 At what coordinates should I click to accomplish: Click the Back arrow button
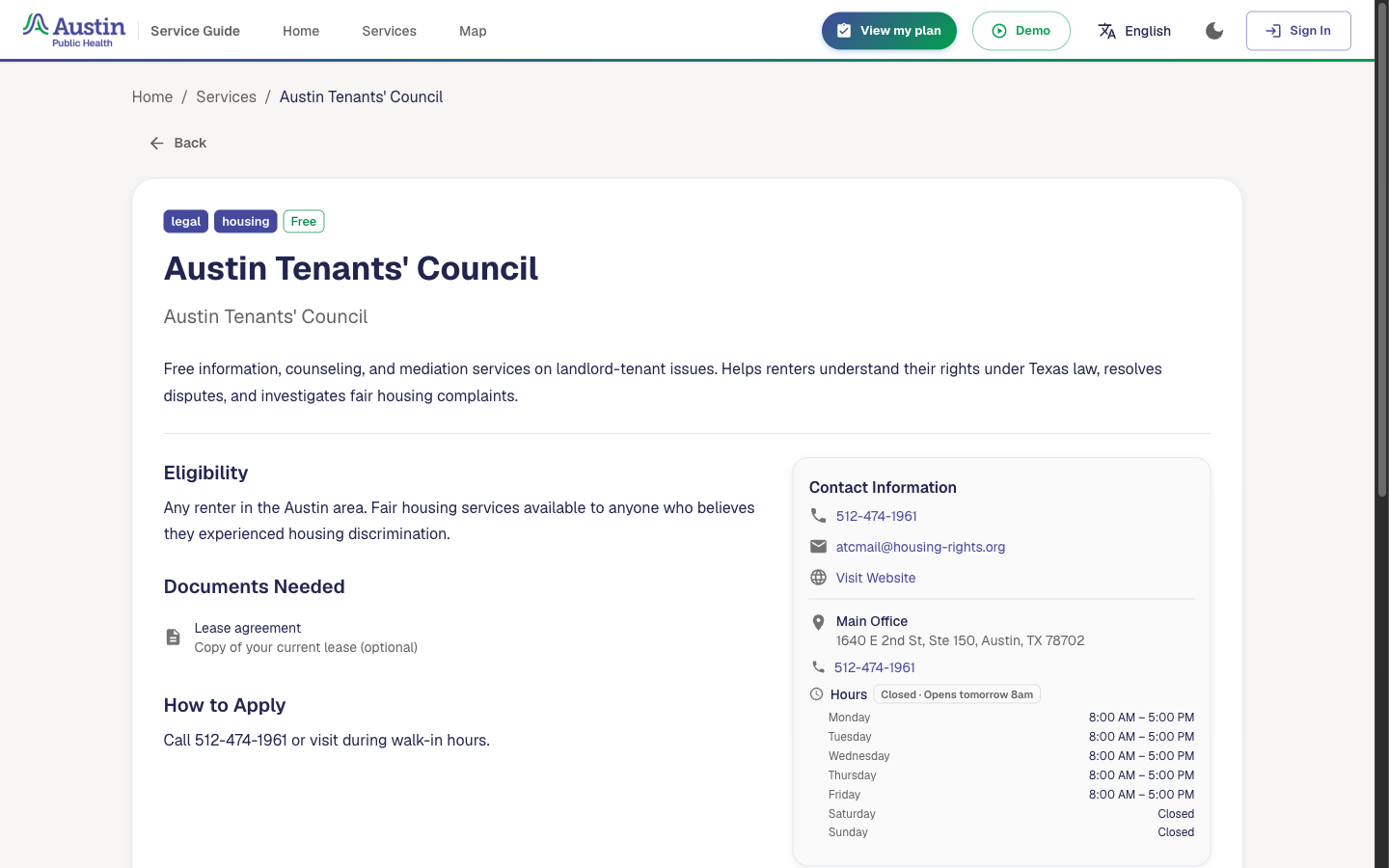177,143
